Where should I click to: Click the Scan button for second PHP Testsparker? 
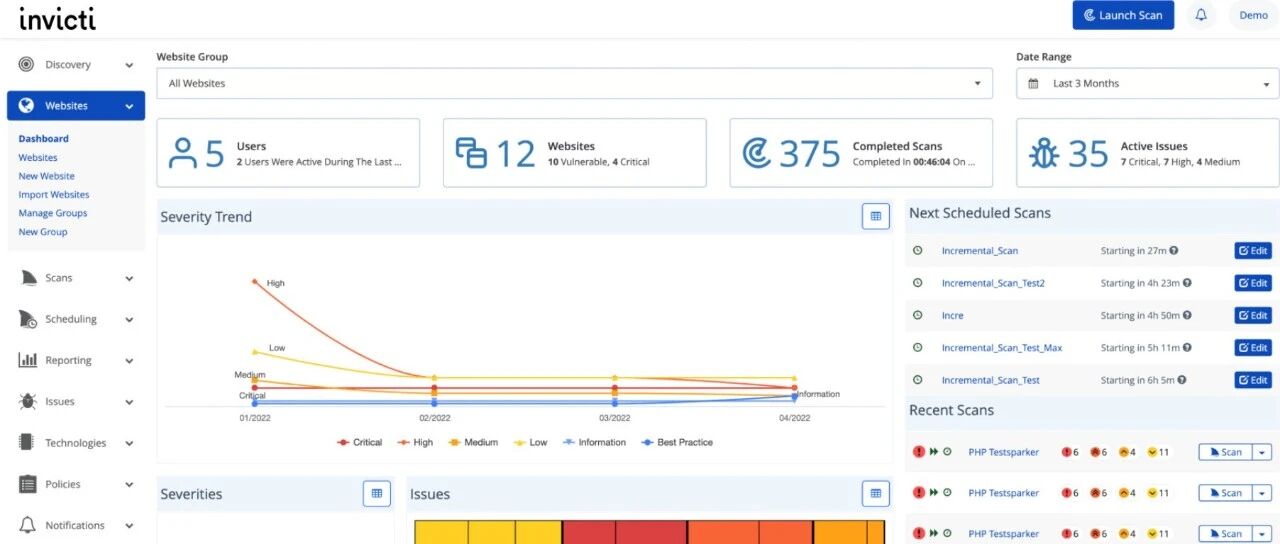click(1225, 493)
